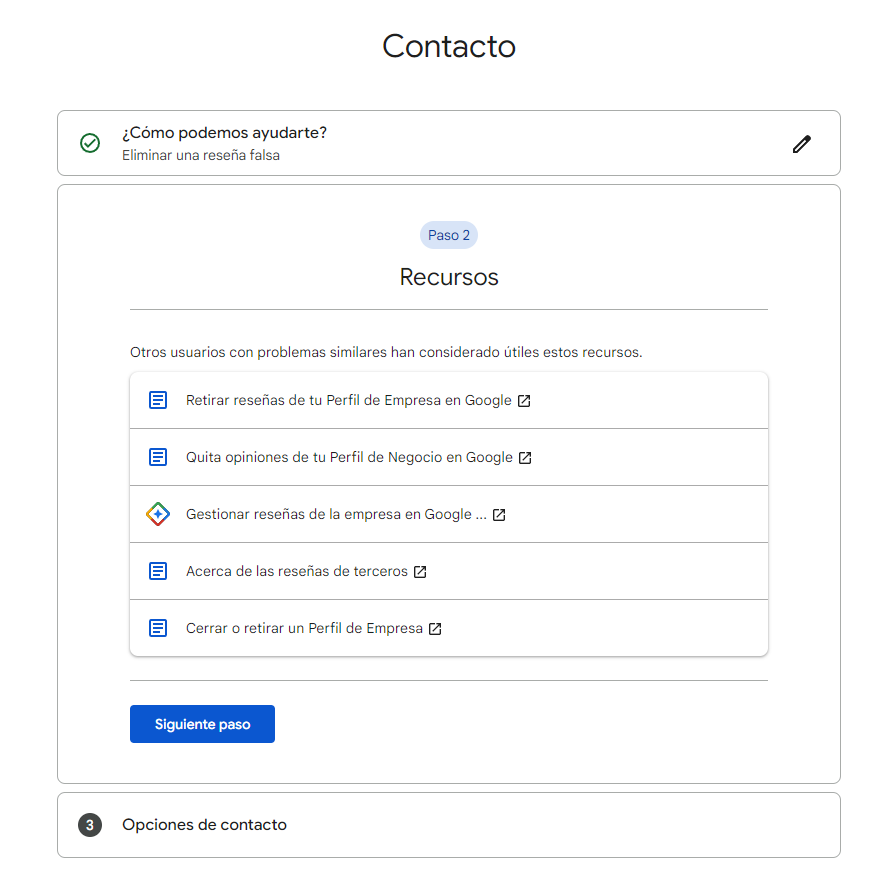Expand the Opciones de contacto step
This screenshot has width=891, height=893.
[x=204, y=825]
